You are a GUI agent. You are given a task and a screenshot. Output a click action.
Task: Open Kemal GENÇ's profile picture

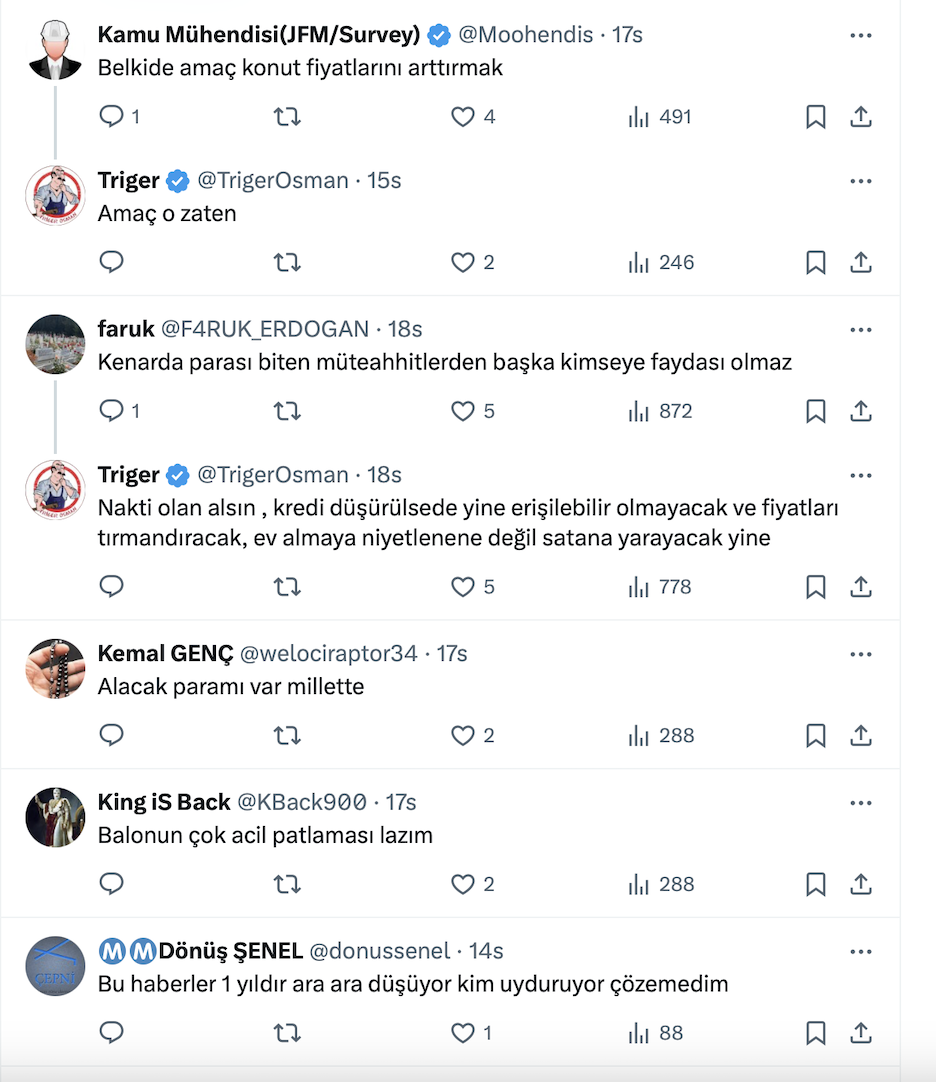55,668
